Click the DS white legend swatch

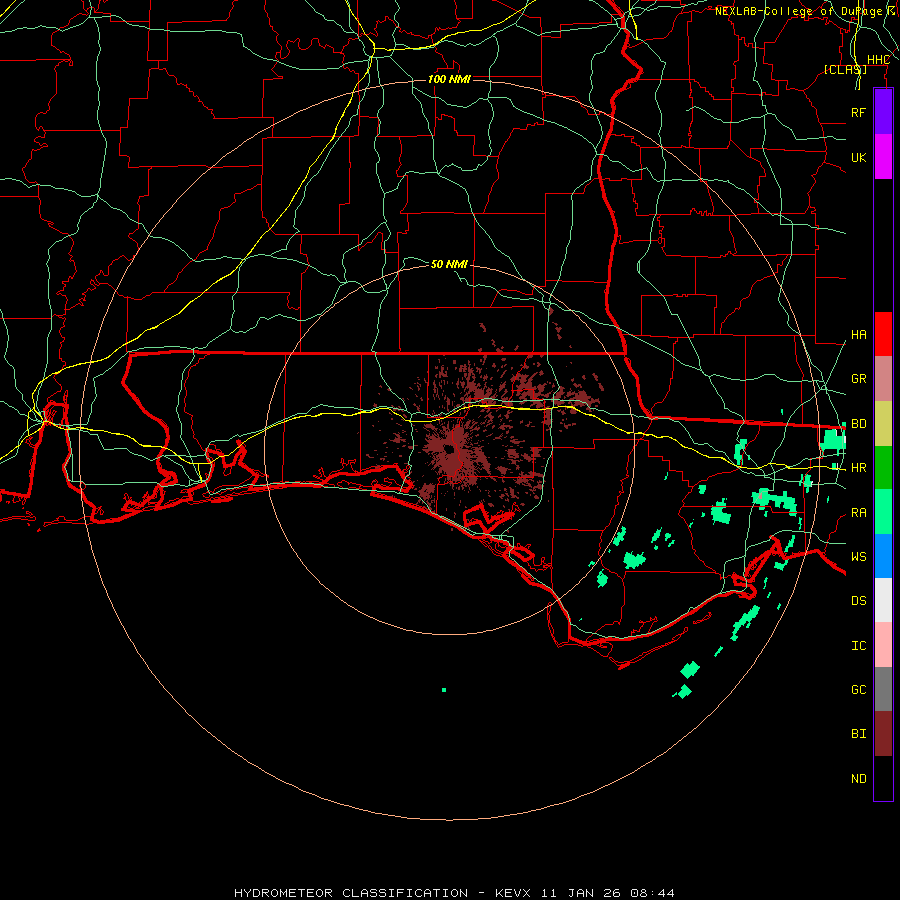pos(883,600)
